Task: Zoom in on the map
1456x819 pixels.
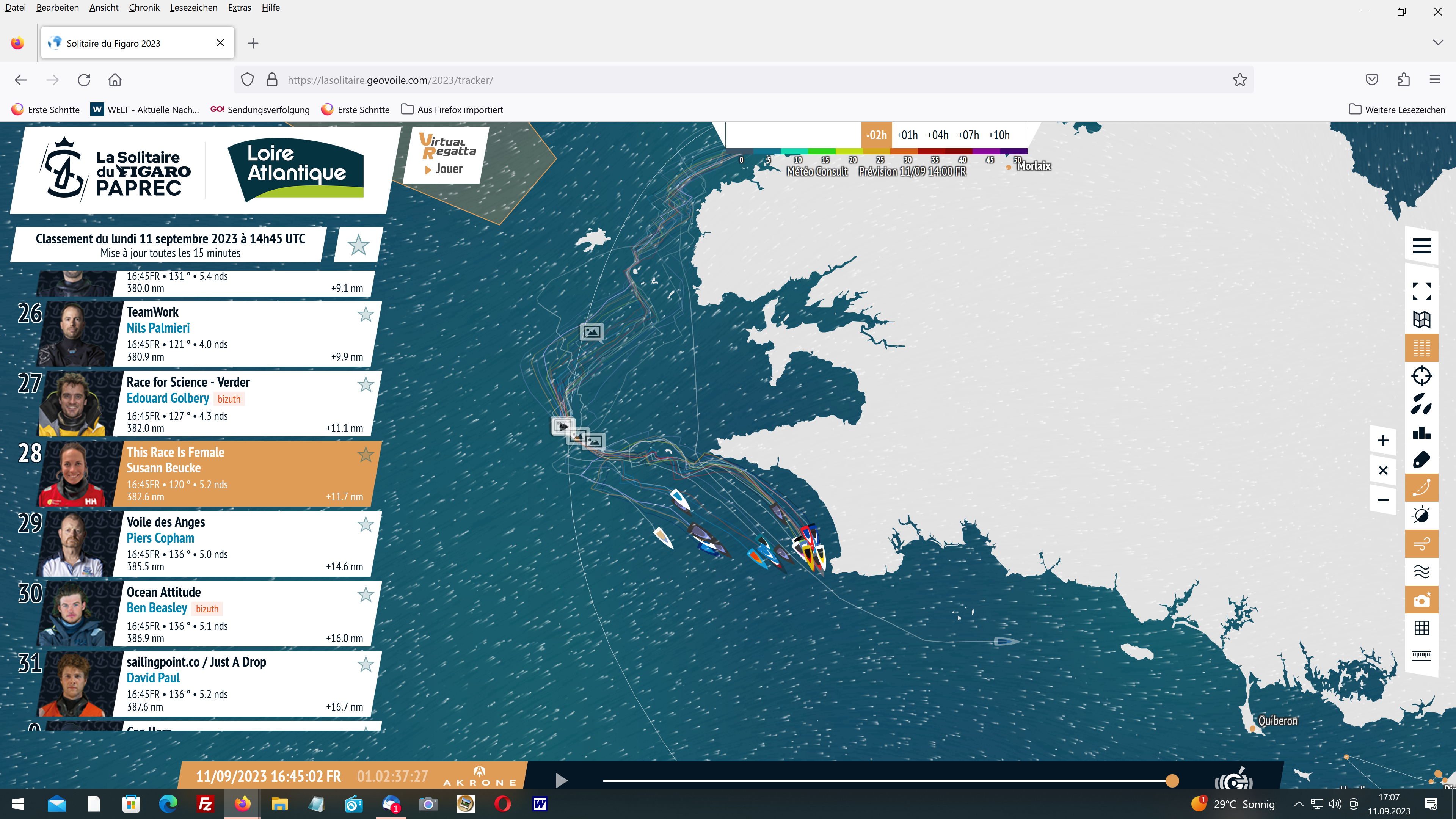Action: 1383,441
